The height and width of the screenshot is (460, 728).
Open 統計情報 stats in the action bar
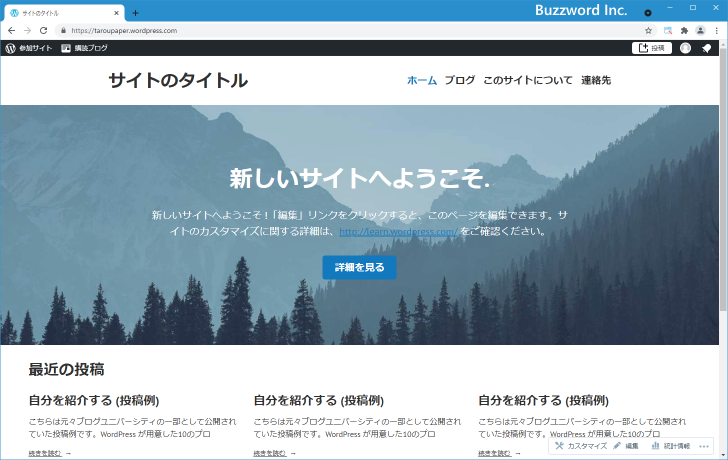click(x=670, y=446)
